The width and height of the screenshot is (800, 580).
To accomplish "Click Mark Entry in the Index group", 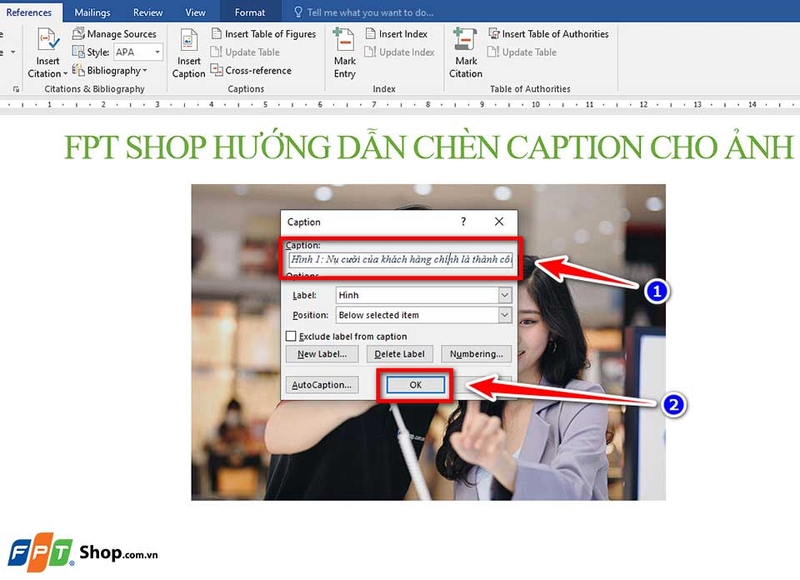I will [x=345, y=50].
